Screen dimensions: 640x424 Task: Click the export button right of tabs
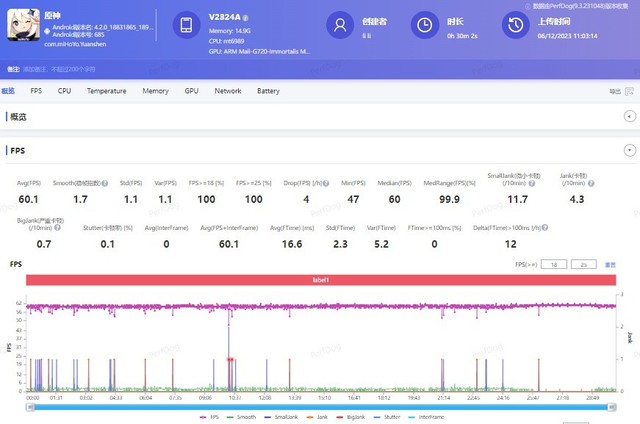[616, 91]
